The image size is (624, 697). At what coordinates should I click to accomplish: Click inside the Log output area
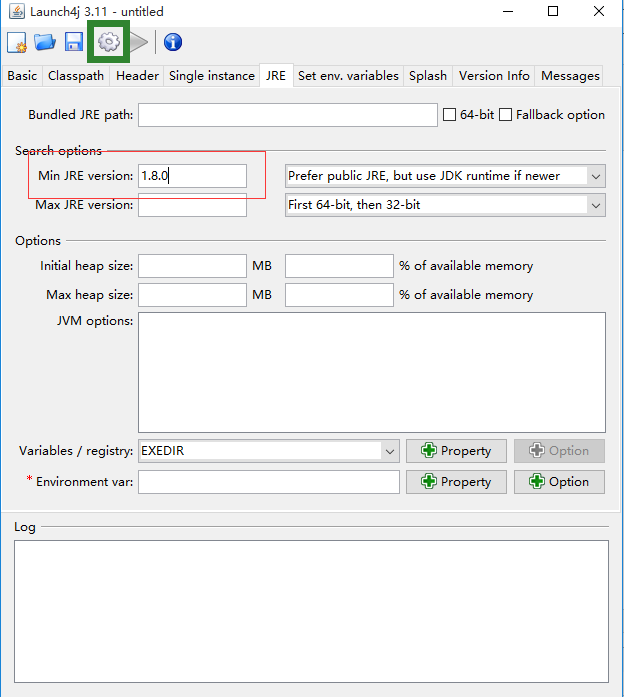[x=311, y=611]
